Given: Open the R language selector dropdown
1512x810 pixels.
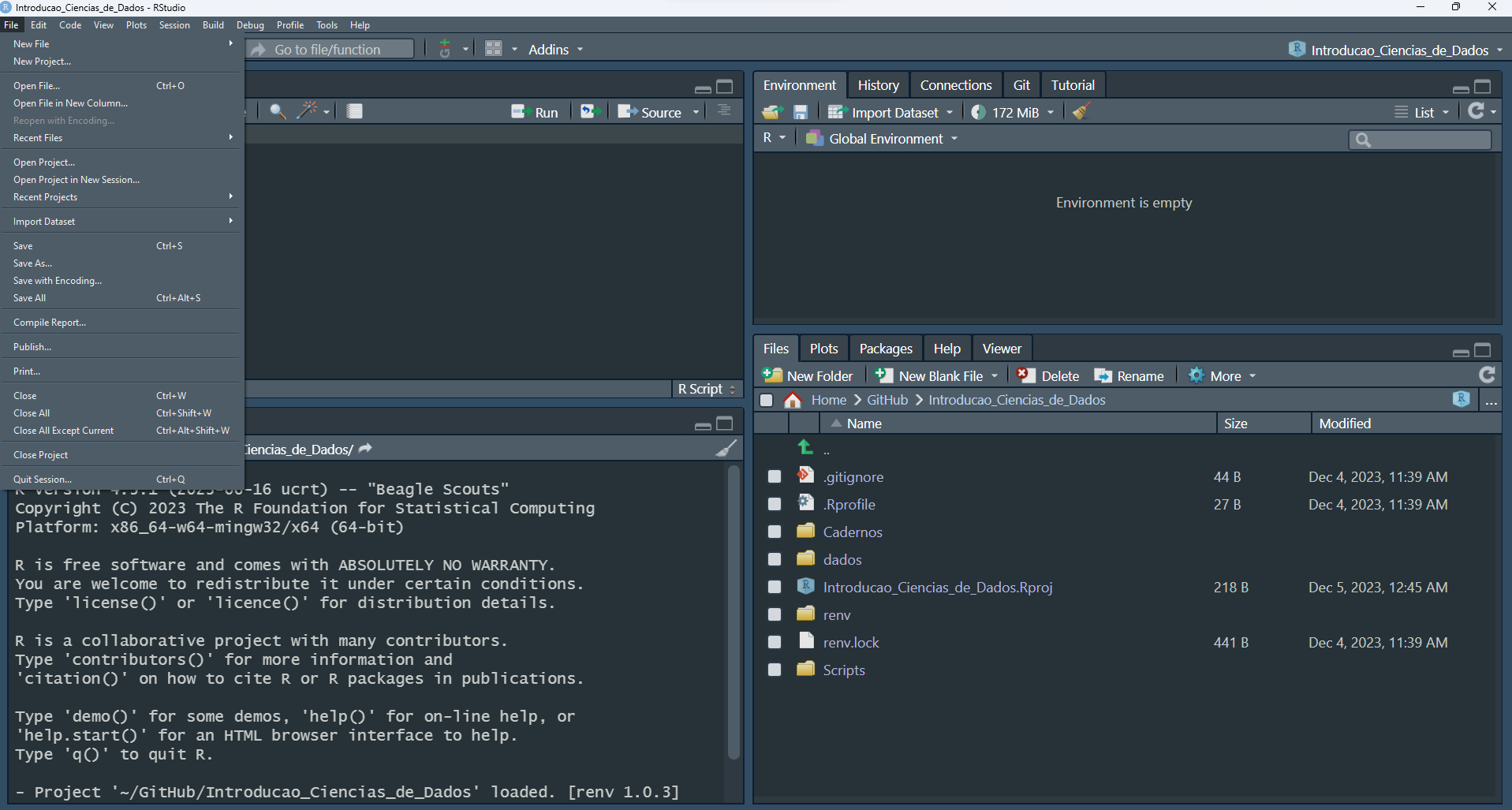Looking at the screenshot, I should coord(775,138).
